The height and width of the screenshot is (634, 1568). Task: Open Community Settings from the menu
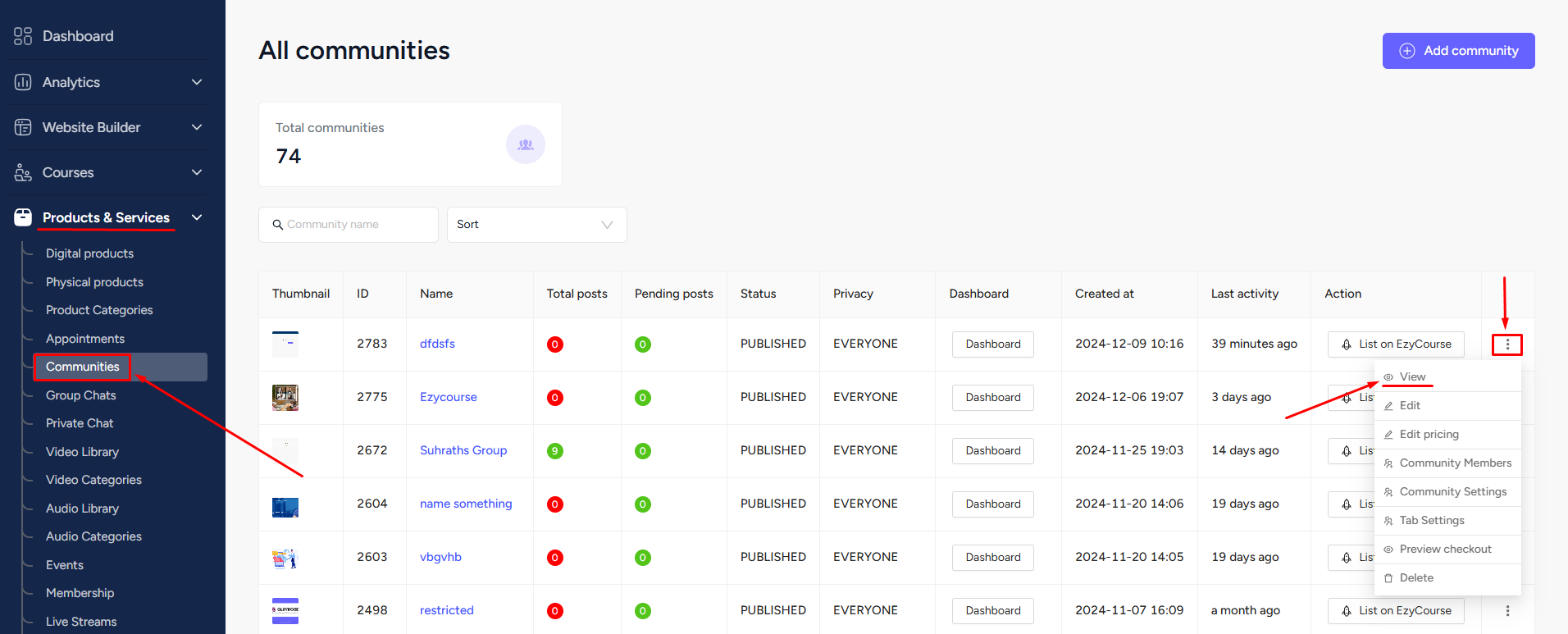coord(1447,492)
